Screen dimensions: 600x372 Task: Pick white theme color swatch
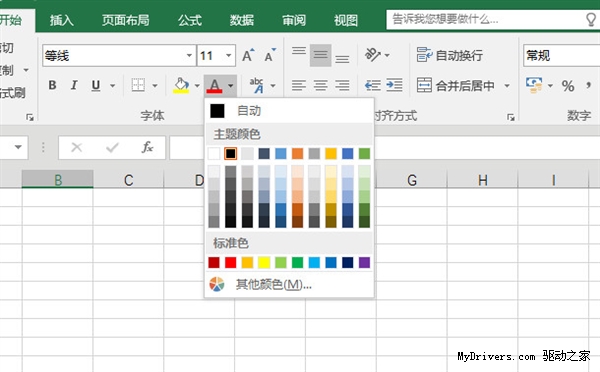point(214,153)
